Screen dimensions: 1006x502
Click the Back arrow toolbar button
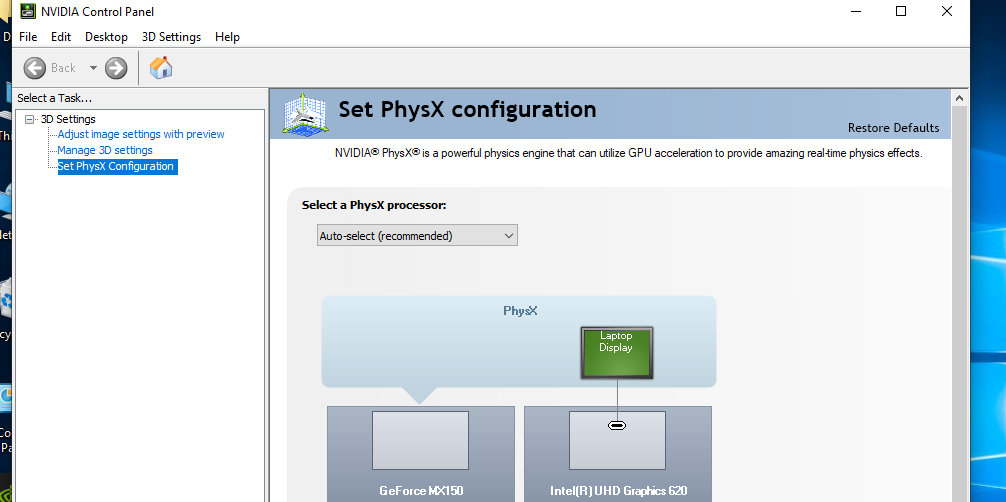click(35, 68)
